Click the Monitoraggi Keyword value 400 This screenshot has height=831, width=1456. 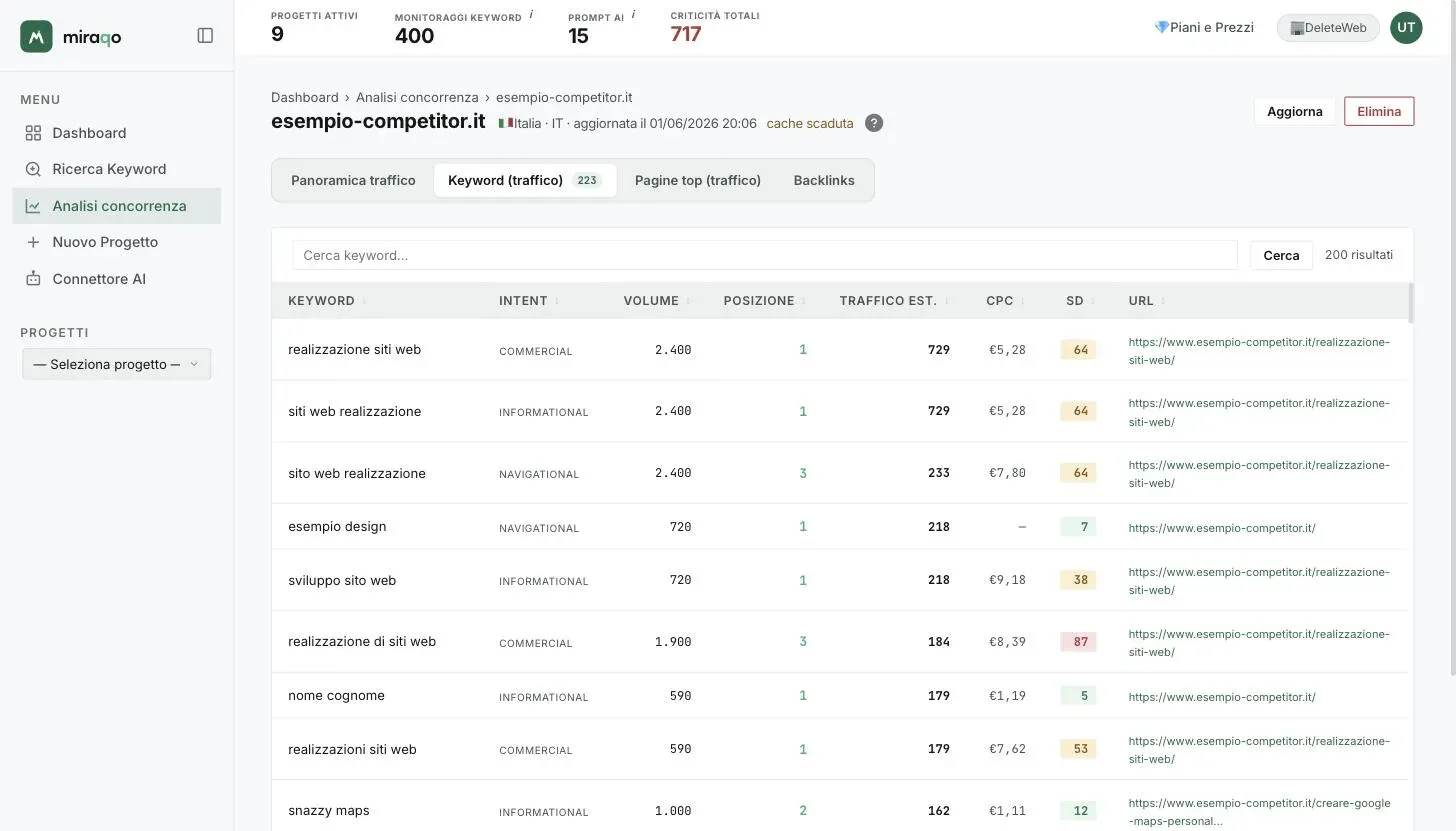(414, 36)
